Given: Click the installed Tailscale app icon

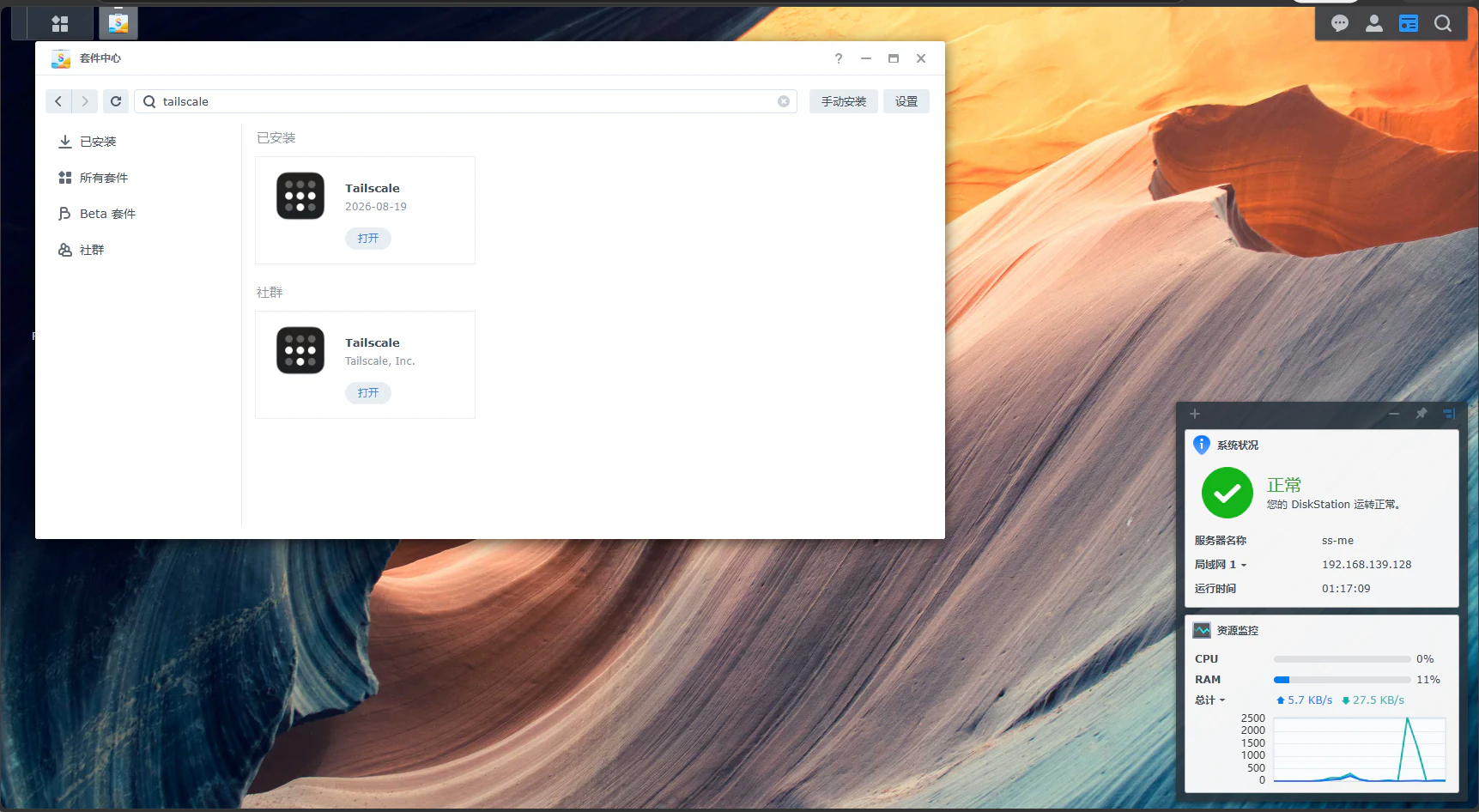Looking at the screenshot, I should coord(300,196).
